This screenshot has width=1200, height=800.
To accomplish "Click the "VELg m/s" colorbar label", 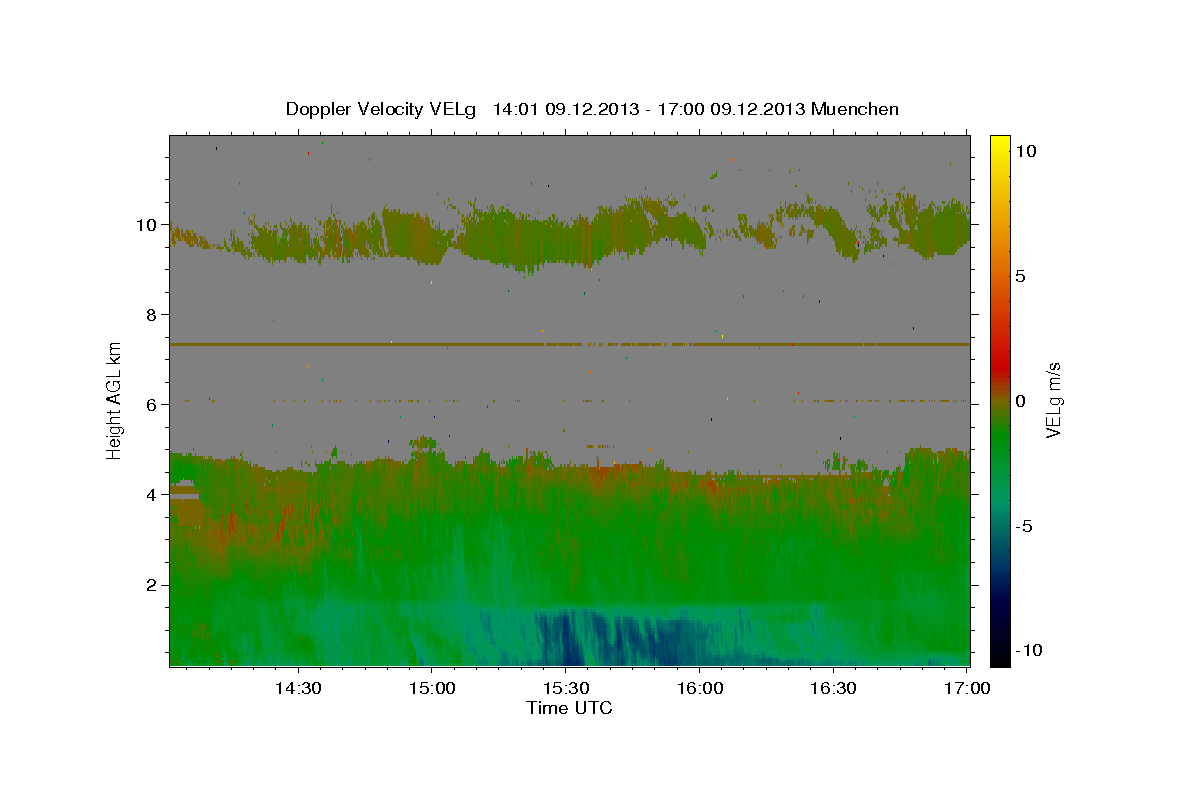I will [x=1053, y=400].
